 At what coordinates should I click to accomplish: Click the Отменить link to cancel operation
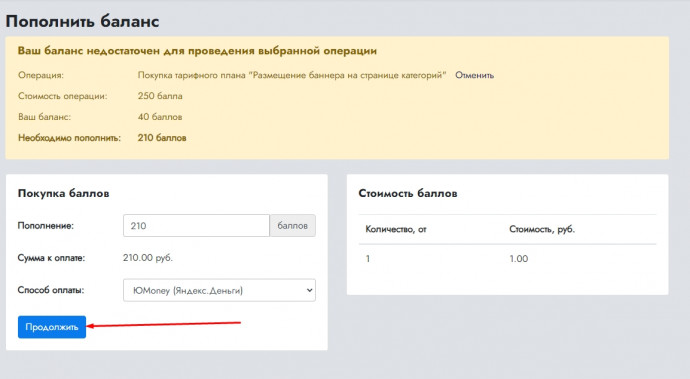(474, 75)
